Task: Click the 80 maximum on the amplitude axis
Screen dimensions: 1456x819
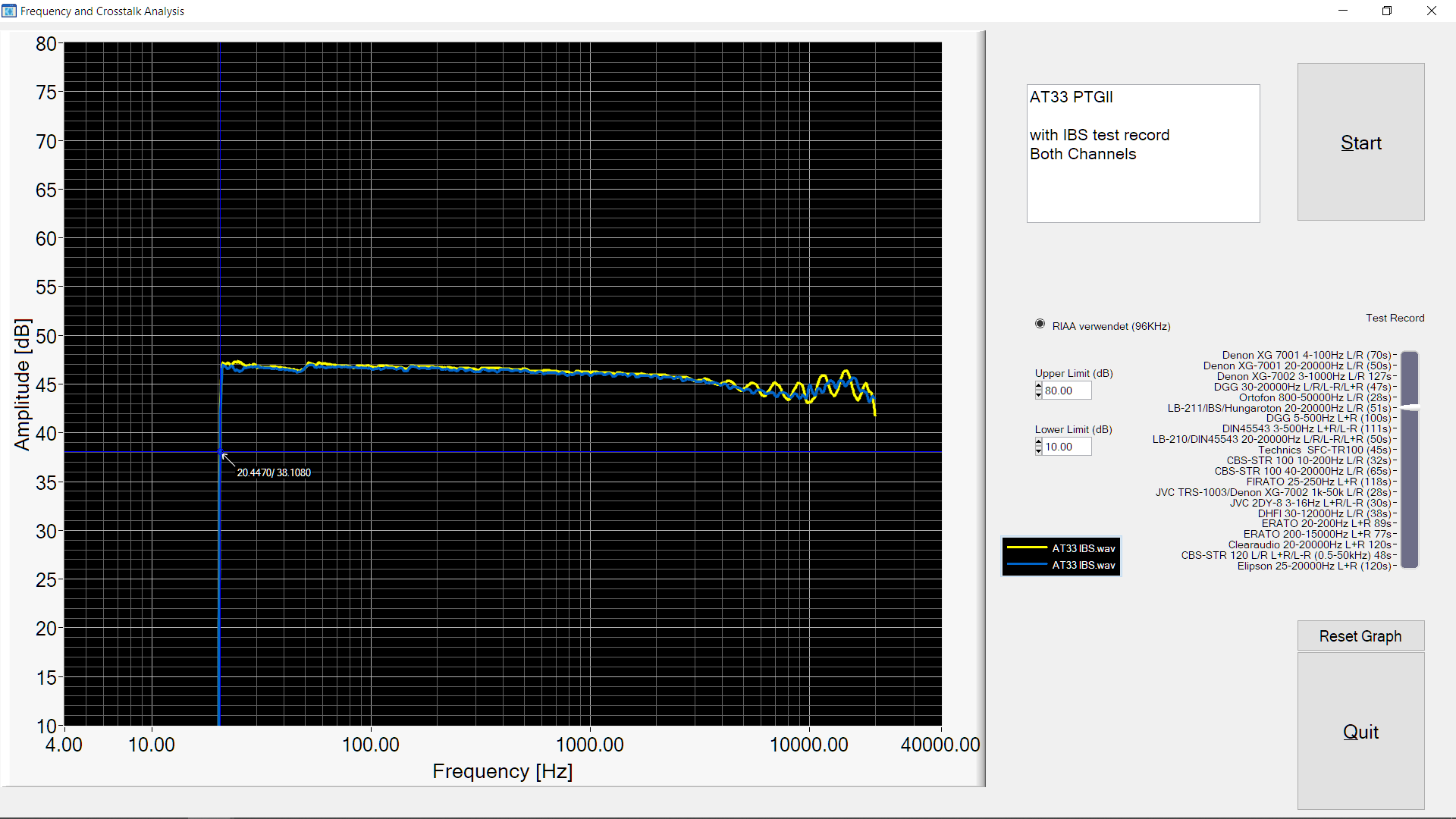Action: point(46,44)
